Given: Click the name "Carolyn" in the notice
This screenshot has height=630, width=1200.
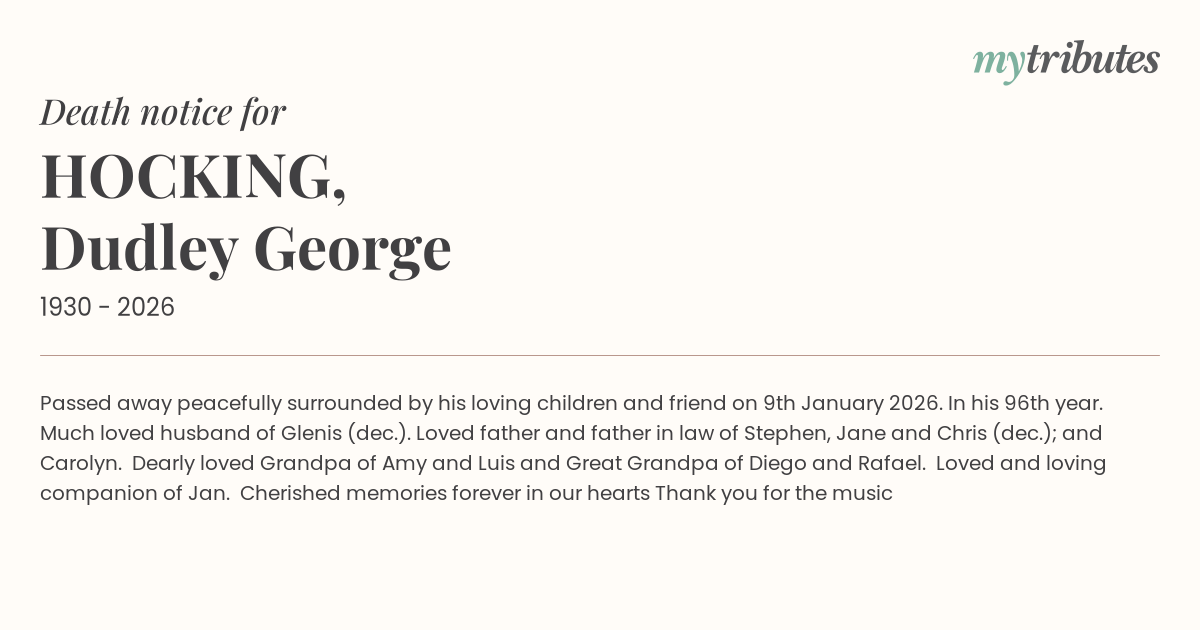Looking at the screenshot, I should (79, 464).
